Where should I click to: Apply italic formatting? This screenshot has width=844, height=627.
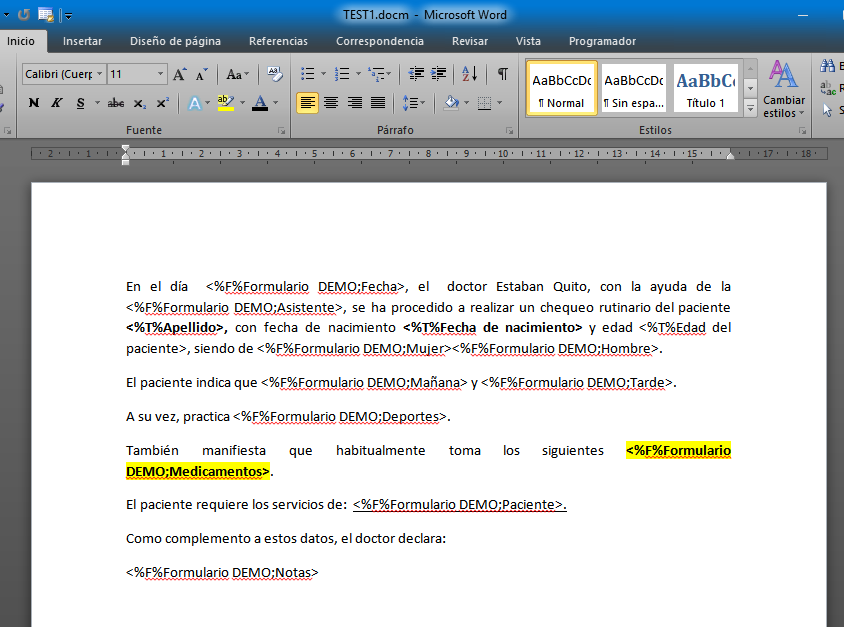tap(56, 102)
